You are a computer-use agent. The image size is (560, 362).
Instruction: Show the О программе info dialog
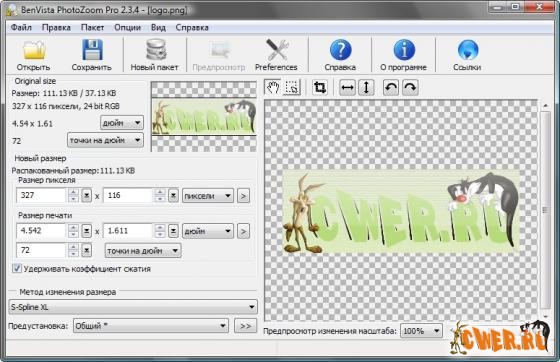[x=404, y=55]
